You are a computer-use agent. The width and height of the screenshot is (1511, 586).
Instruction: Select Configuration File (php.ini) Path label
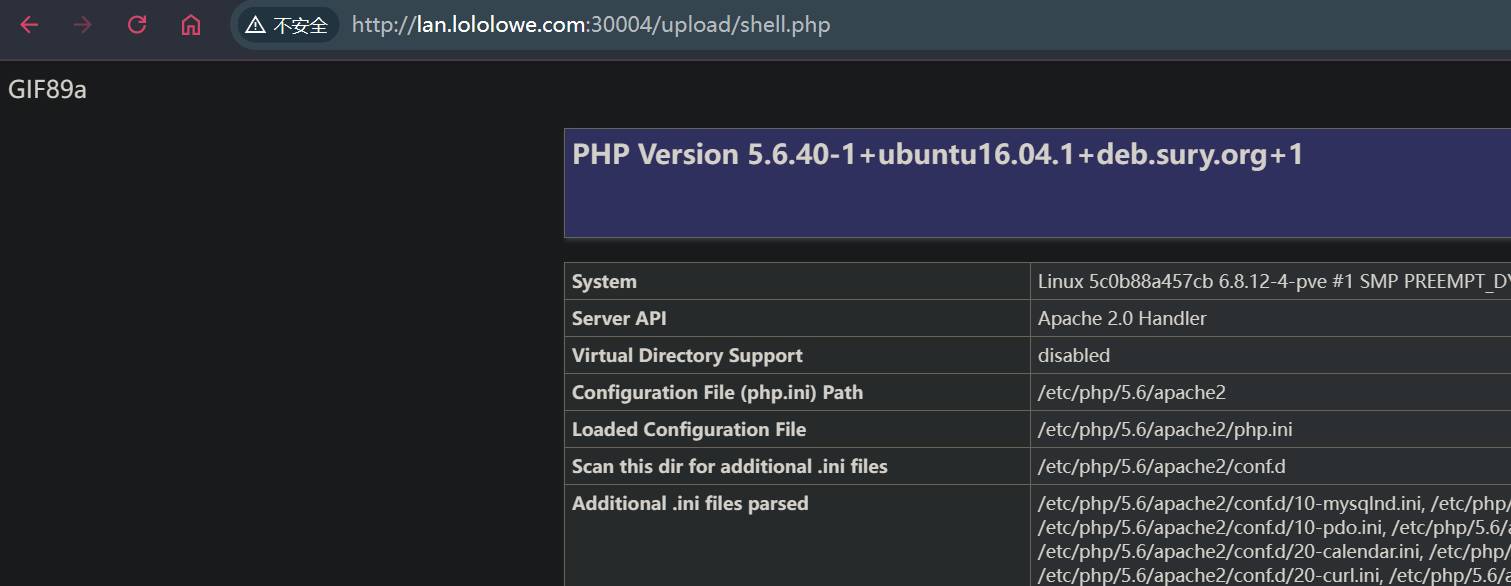[717, 393]
